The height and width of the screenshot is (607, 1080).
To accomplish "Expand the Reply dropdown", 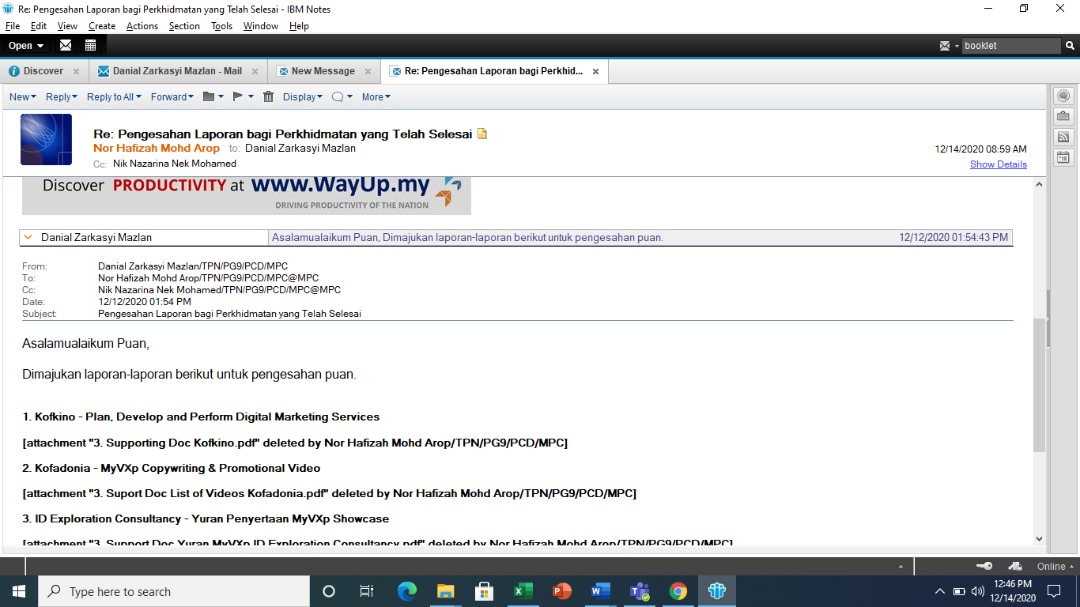I will [60, 97].
